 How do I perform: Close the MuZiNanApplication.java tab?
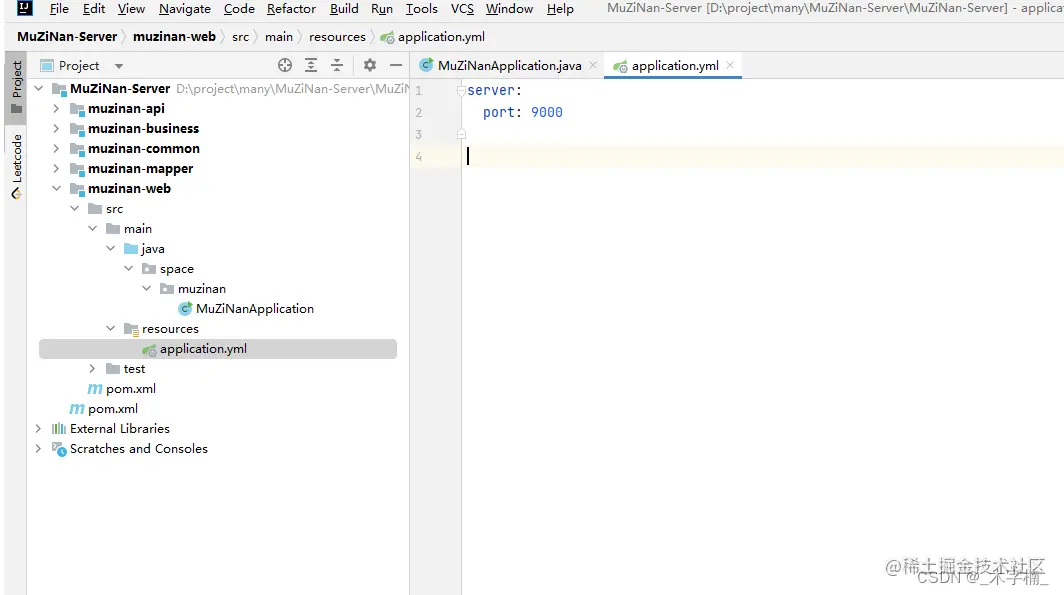593,65
